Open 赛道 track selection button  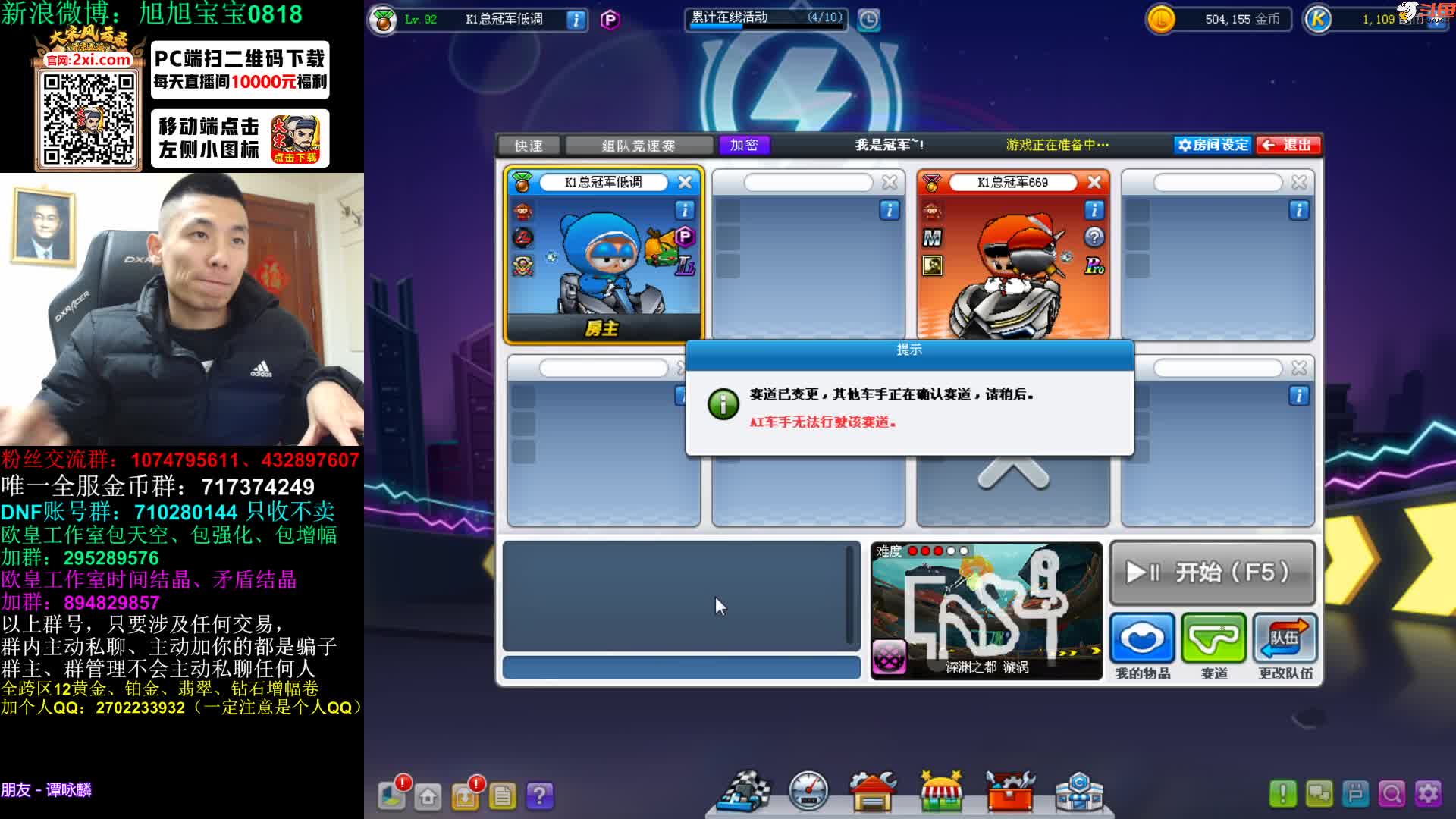click(x=1214, y=639)
